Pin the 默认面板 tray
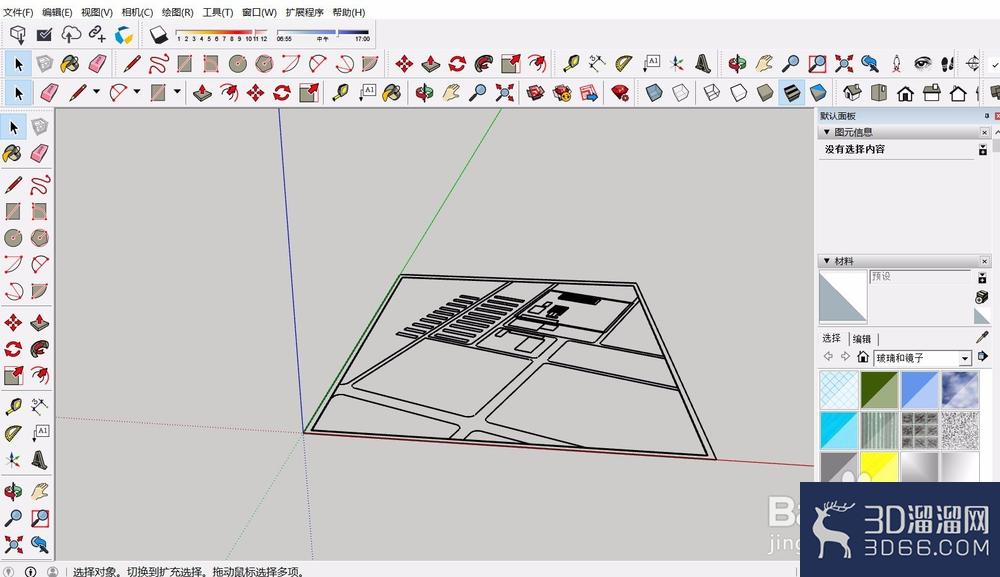1000x577 pixels. (x=987, y=116)
